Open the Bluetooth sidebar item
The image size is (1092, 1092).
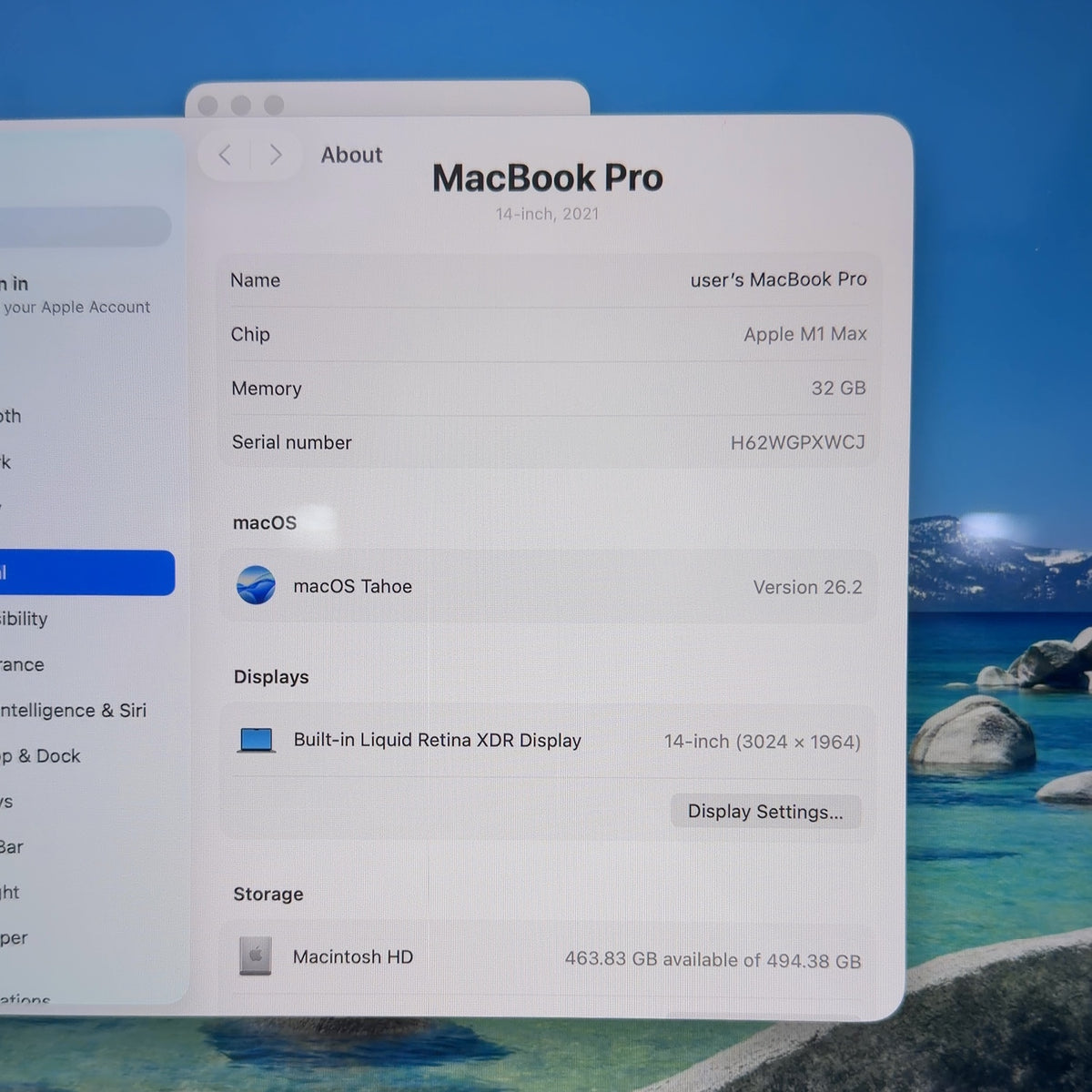11,416
